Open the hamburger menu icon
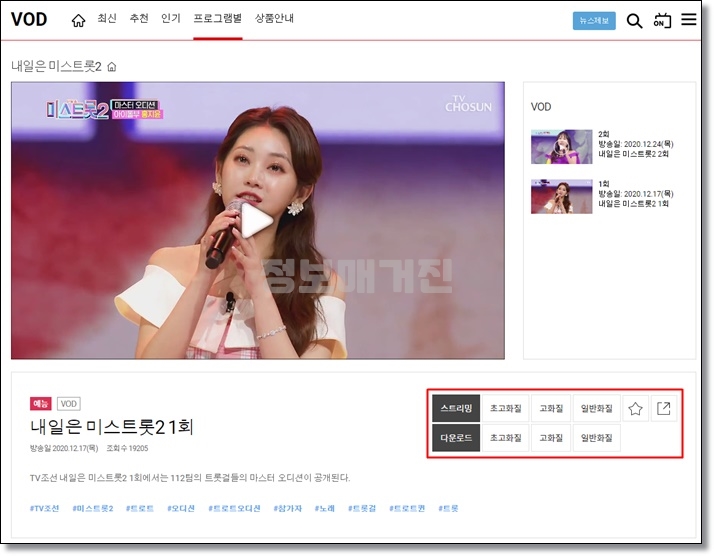714x556 pixels. pyautogui.click(x=688, y=20)
